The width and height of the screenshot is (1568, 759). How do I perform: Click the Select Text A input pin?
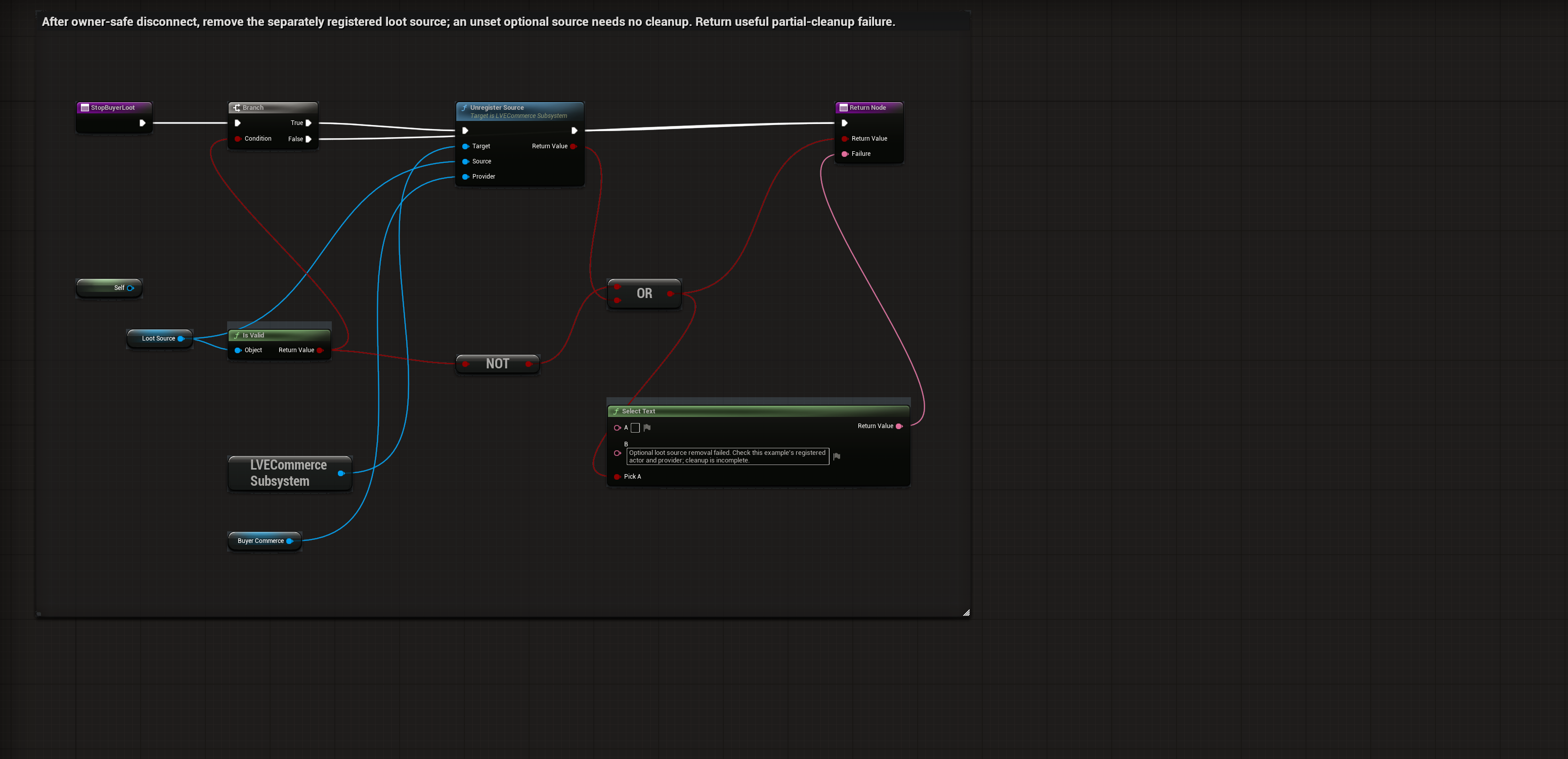coord(617,428)
